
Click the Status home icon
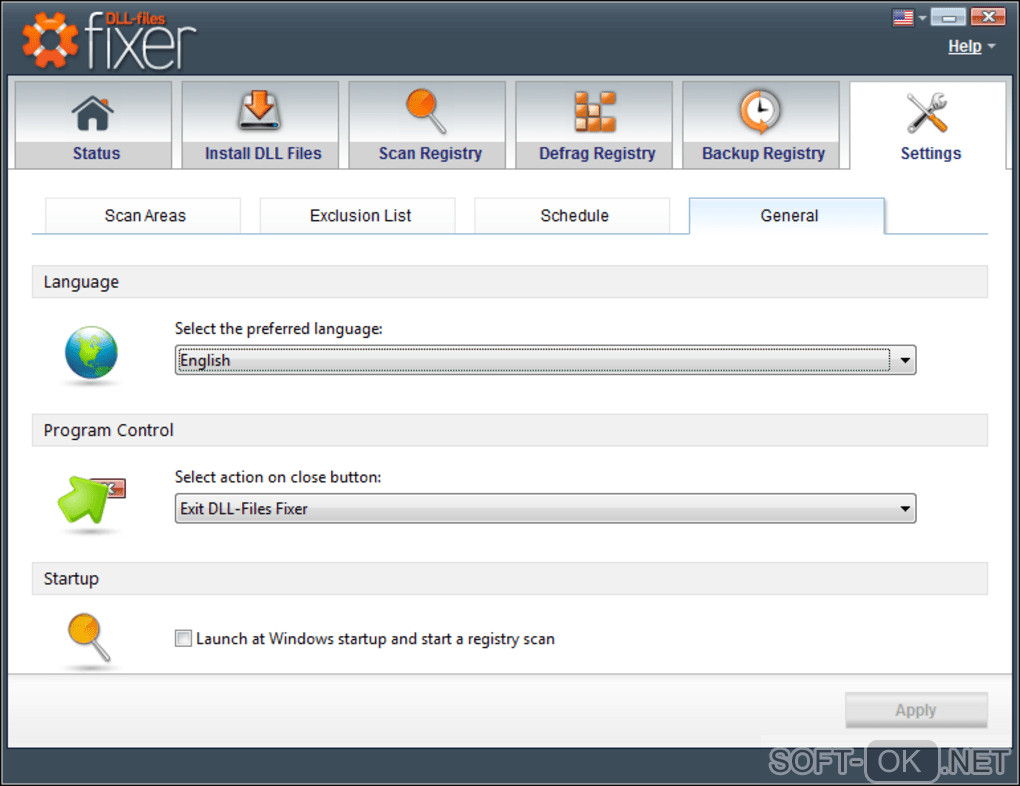[x=93, y=113]
